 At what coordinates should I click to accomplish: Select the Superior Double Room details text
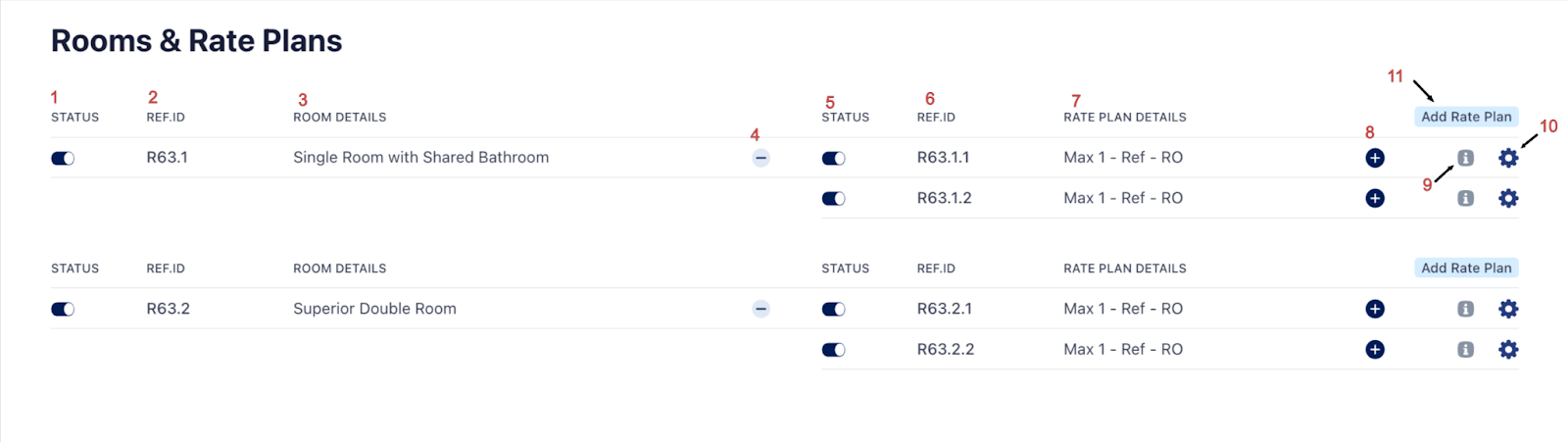pyautogui.click(x=374, y=309)
